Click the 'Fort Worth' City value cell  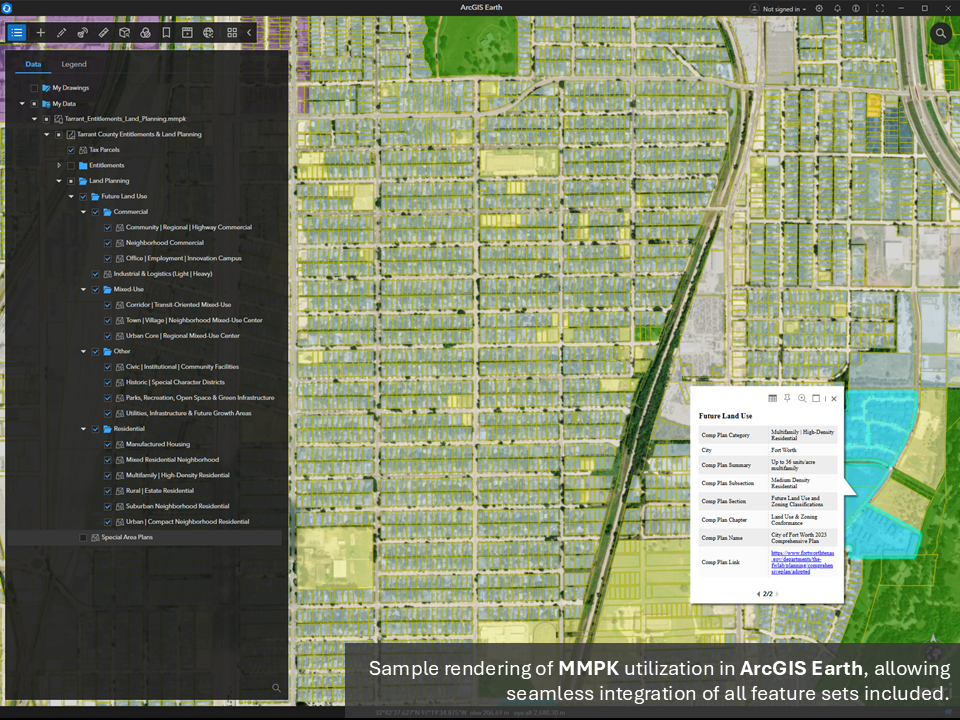click(803, 450)
